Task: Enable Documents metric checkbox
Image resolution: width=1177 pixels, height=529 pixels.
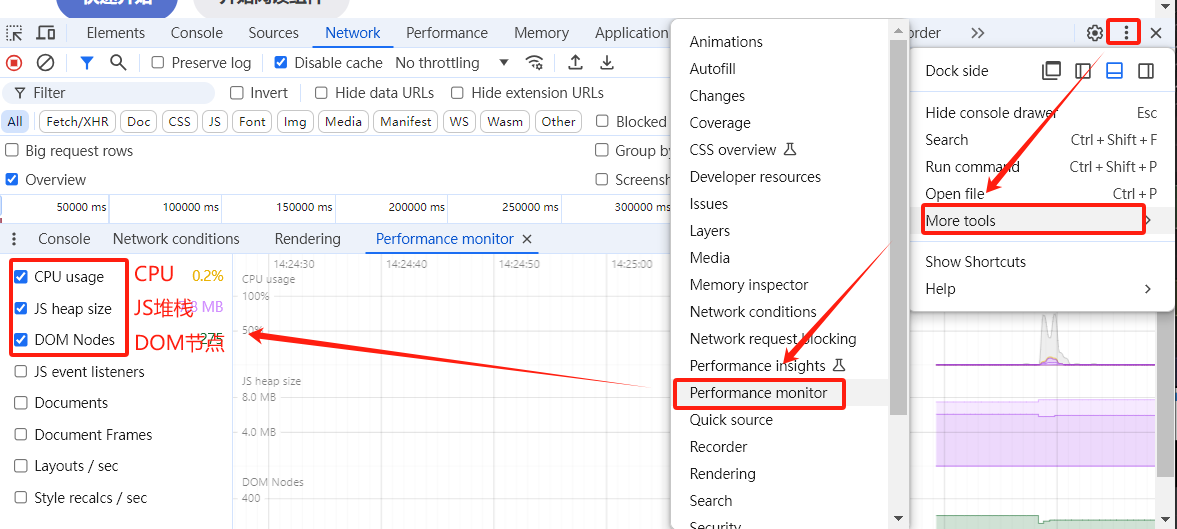Action: (x=21, y=403)
